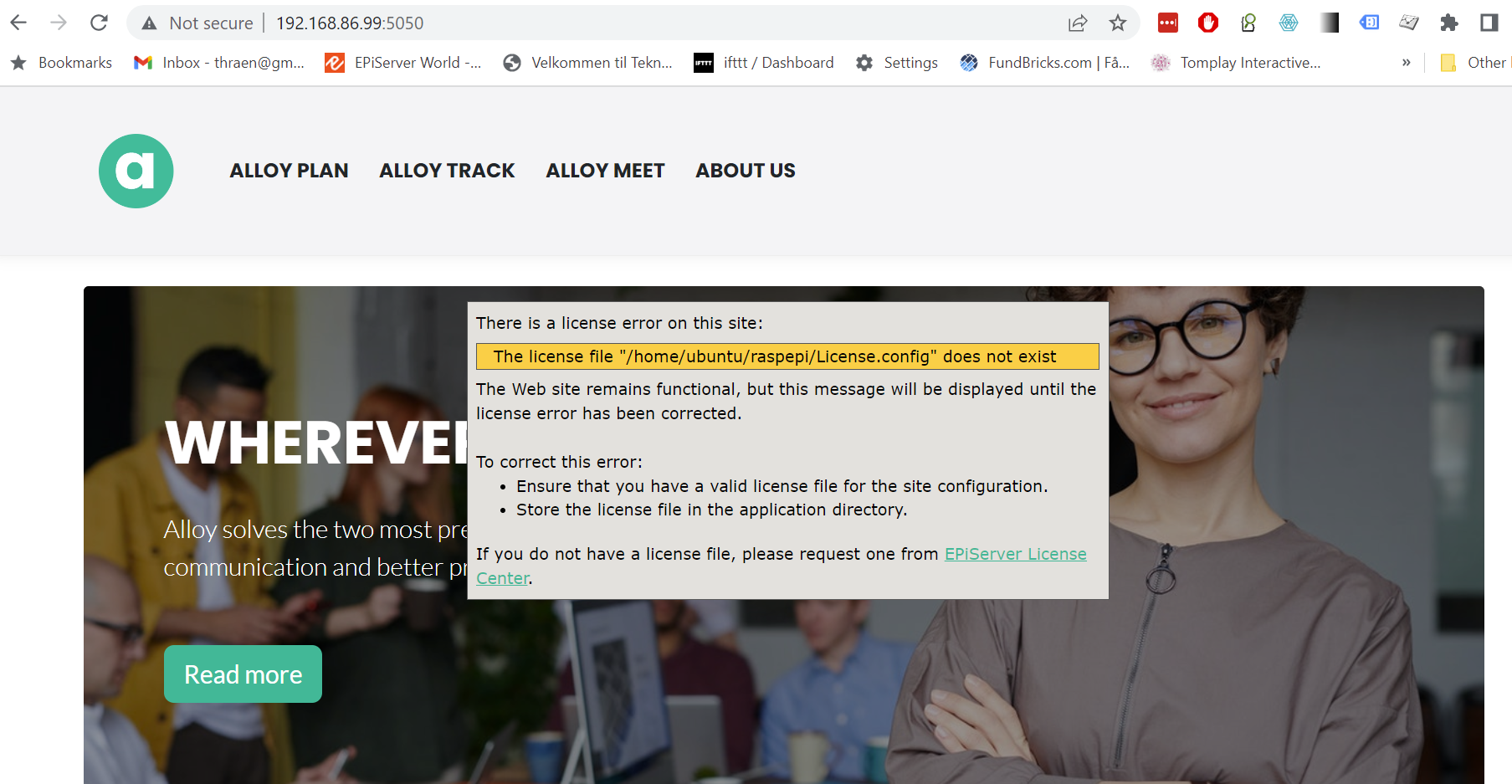Open EPiServer World bookmark
Image resolution: width=1512 pixels, height=784 pixels.
point(403,63)
